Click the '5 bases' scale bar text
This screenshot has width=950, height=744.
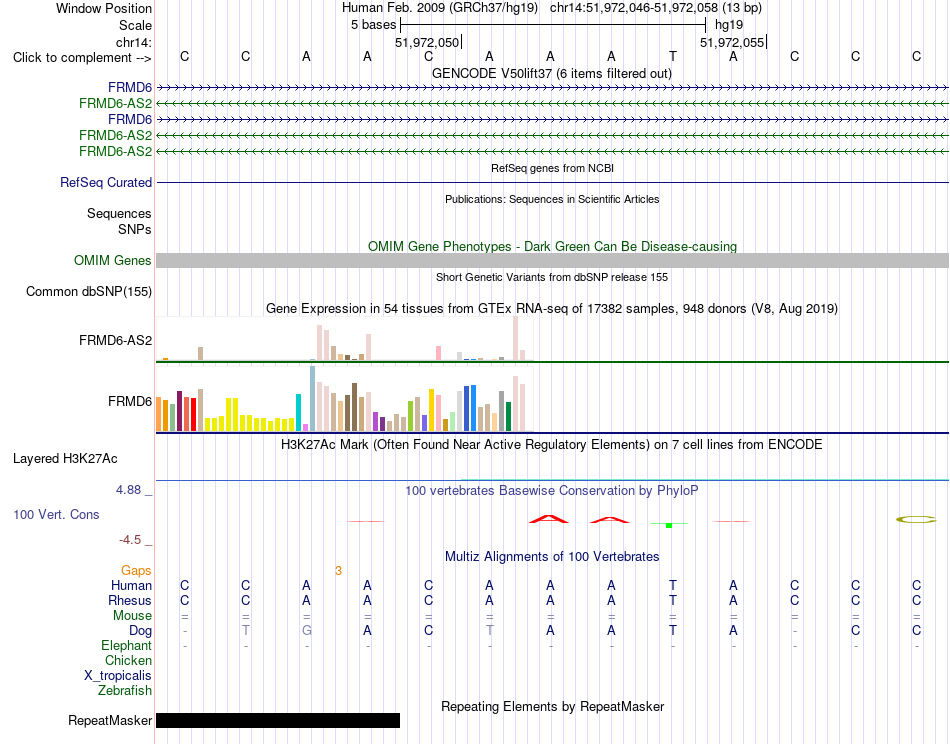[373, 25]
